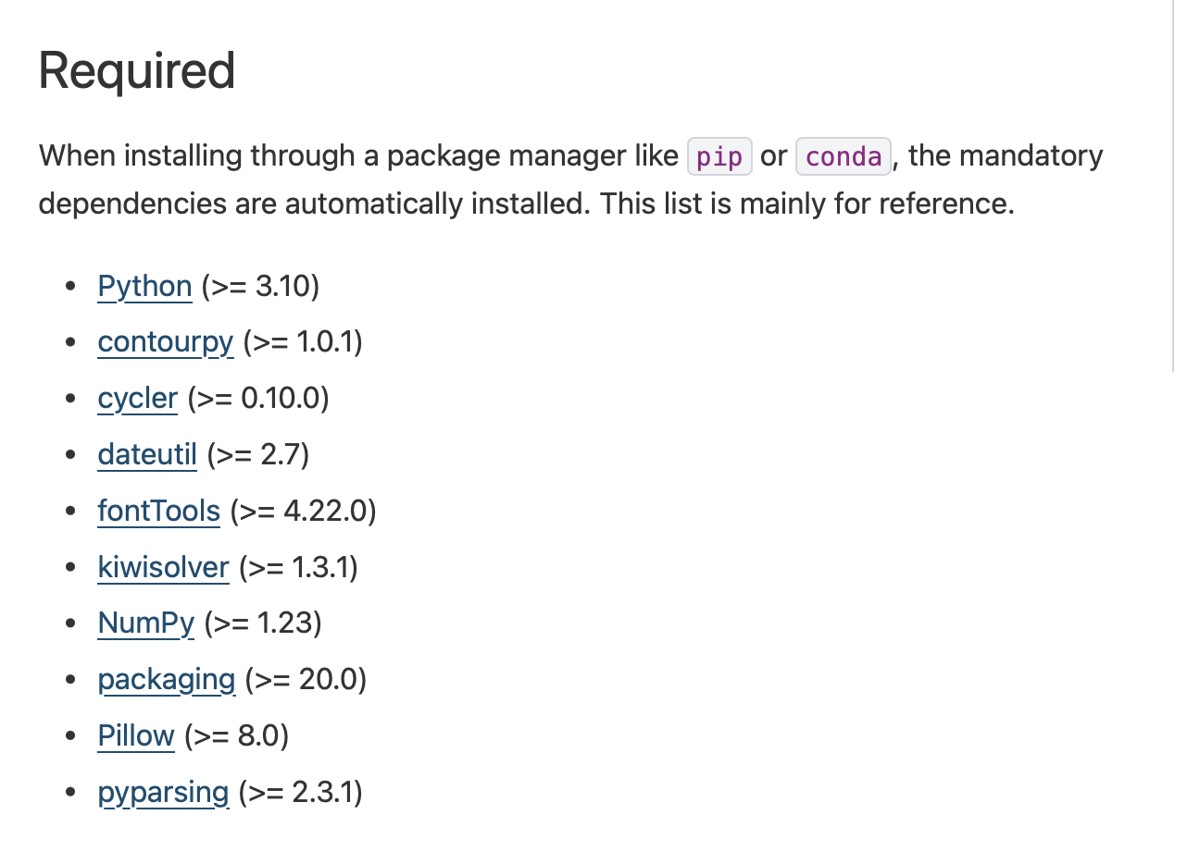Click the phrase "This list is mainly for reference"
This screenshot has width=1200, height=864.
pyautogui.click(x=805, y=204)
